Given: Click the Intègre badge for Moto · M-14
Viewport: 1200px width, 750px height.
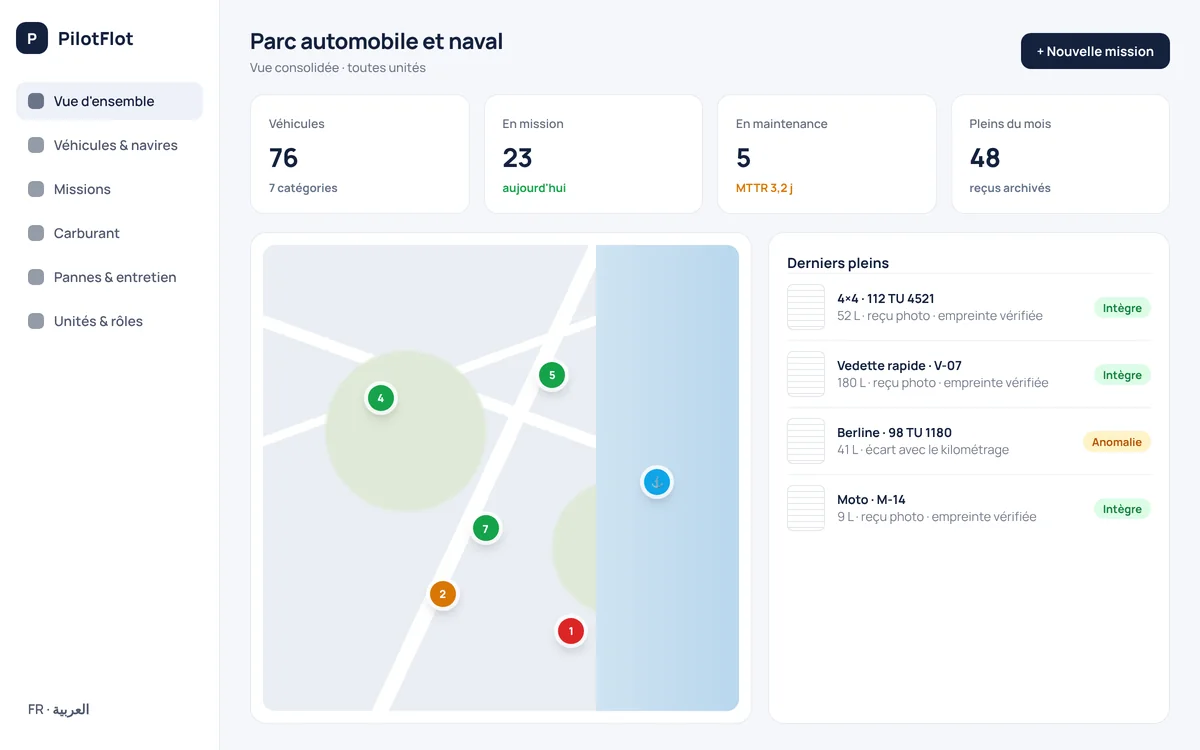Looking at the screenshot, I should click(1122, 509).
